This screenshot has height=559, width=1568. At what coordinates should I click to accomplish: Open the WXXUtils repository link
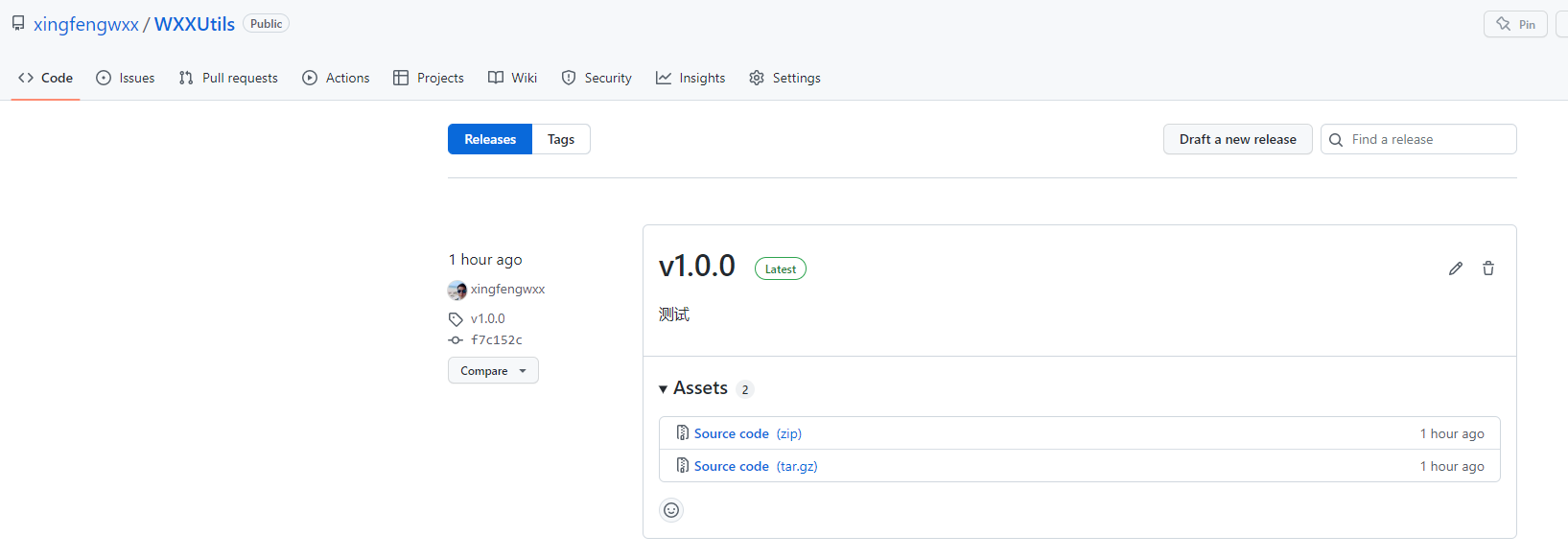pos(195,24)
